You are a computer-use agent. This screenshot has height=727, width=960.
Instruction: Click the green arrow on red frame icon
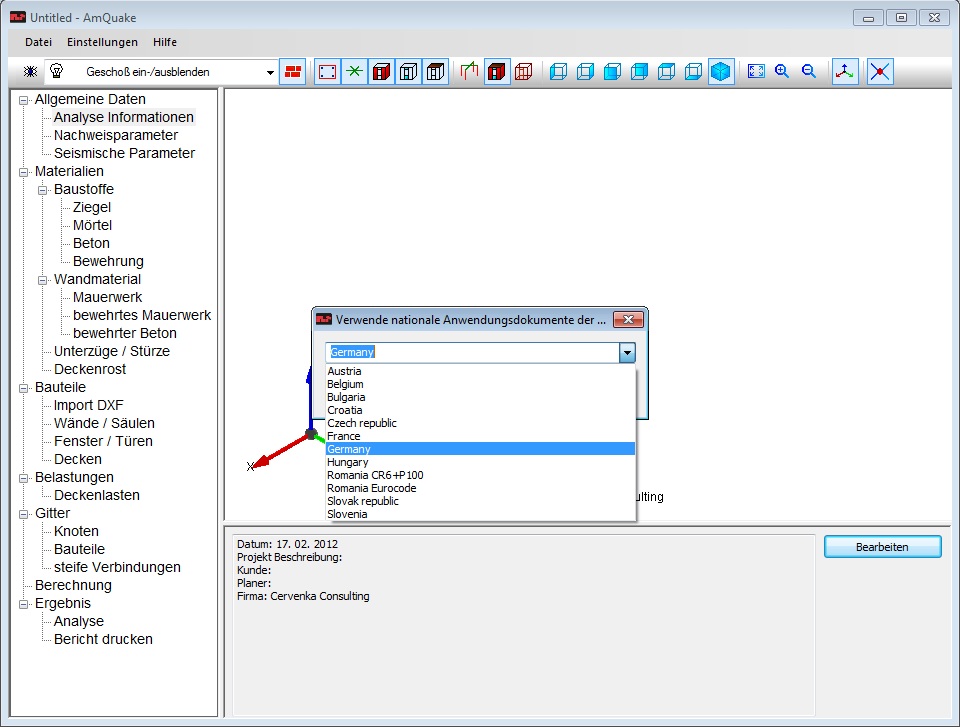coord(470,72)
